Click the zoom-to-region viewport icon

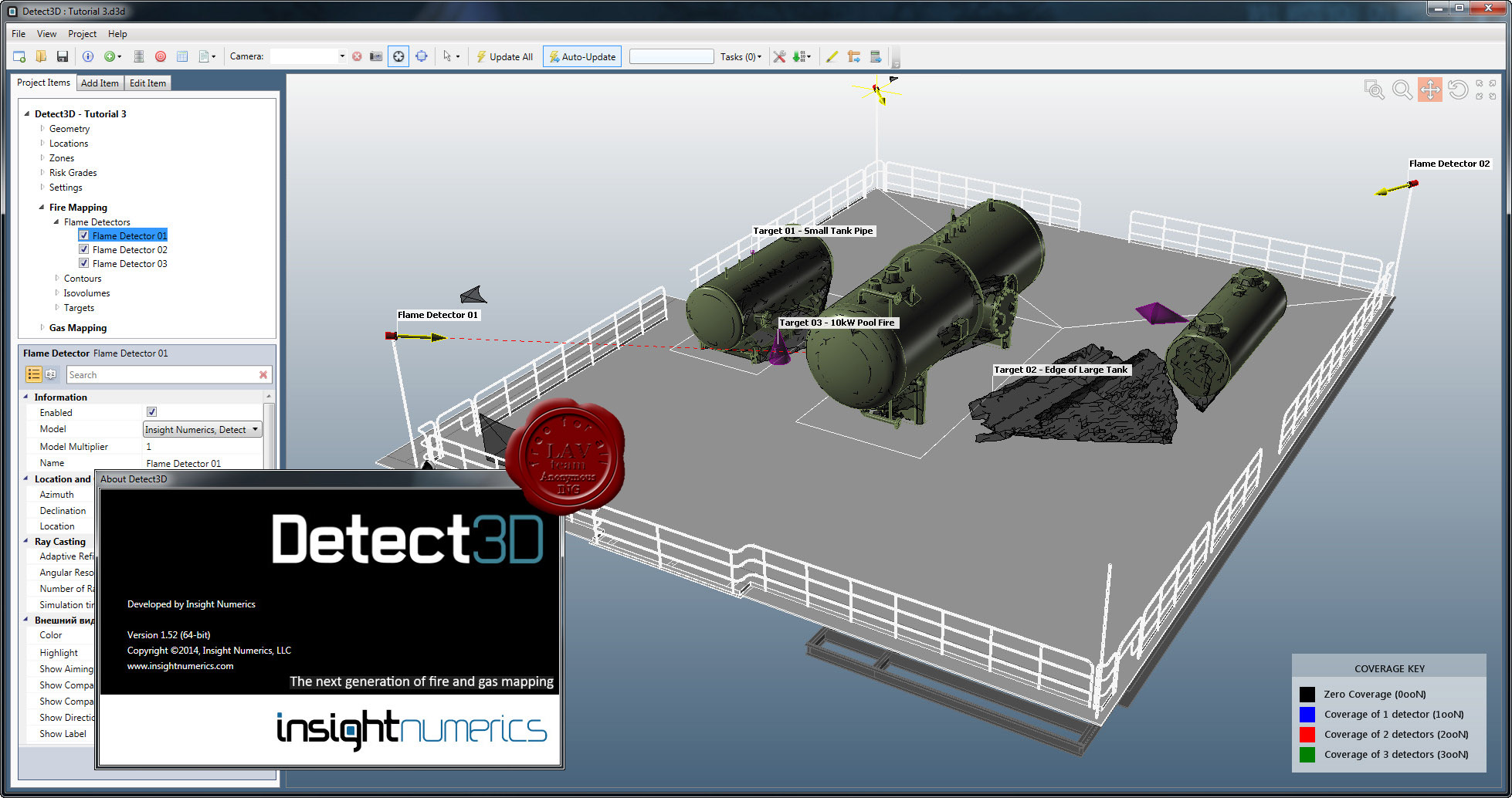(1374, 90)
